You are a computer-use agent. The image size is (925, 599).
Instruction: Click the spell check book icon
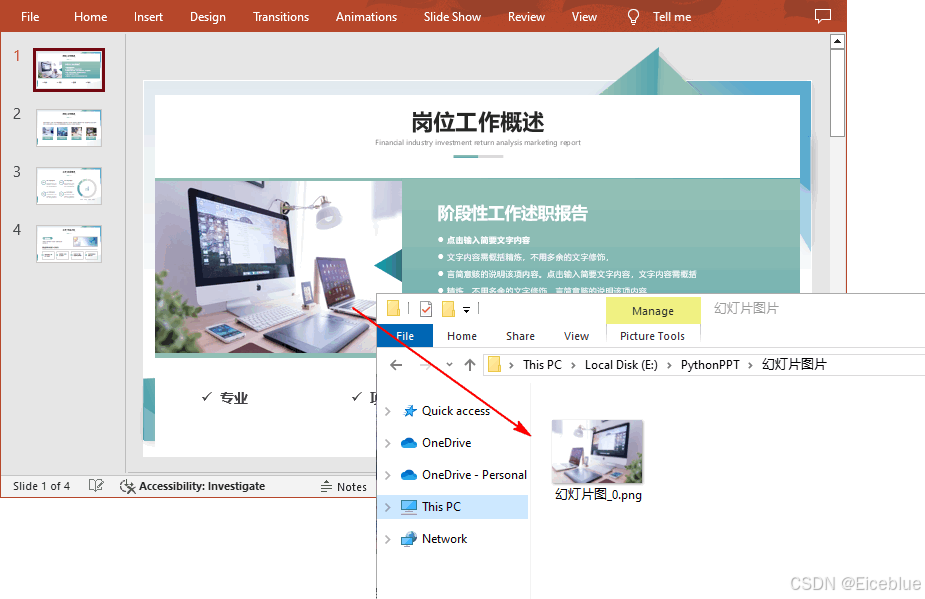pyautogui.click(x=96, y=486)
